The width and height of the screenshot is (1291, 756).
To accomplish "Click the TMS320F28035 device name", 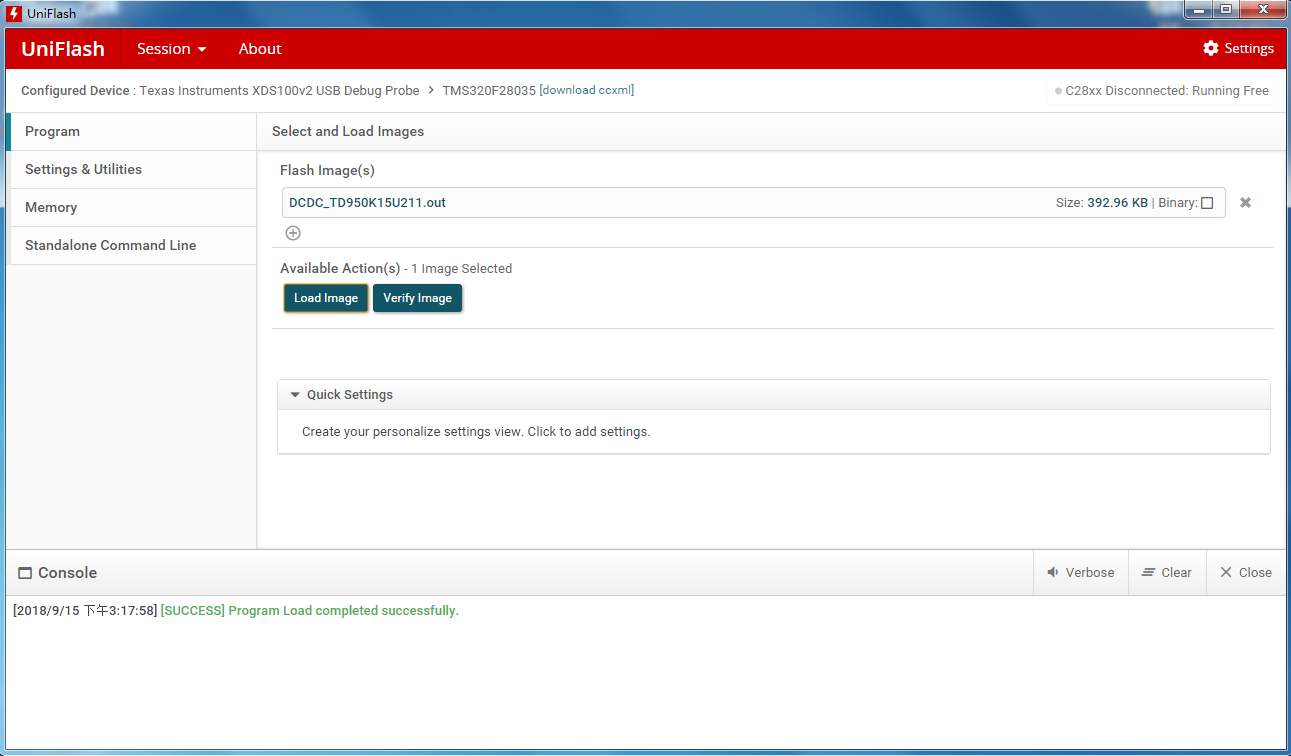I will click(x=489, y=90).
